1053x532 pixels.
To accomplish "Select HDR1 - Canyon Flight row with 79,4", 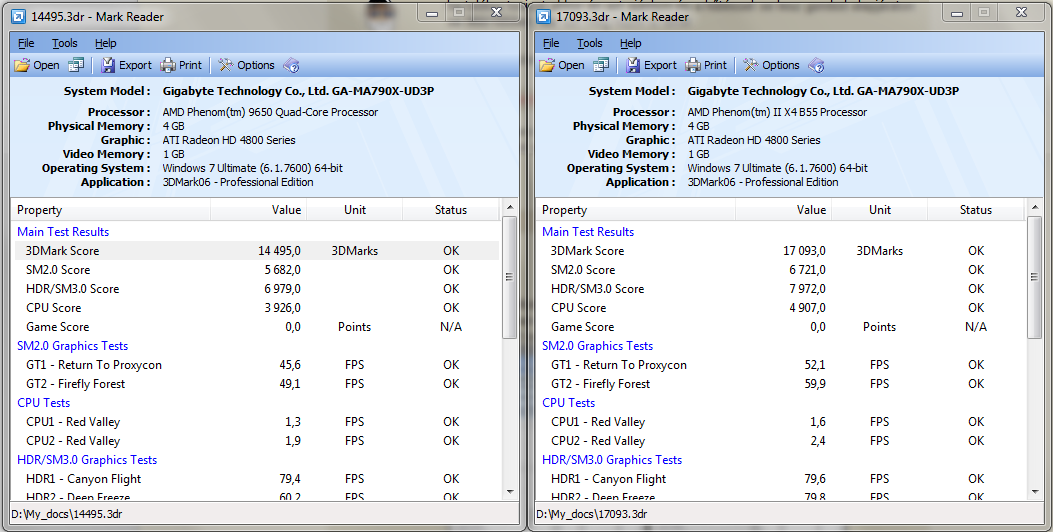I will (x=257, y=479).
